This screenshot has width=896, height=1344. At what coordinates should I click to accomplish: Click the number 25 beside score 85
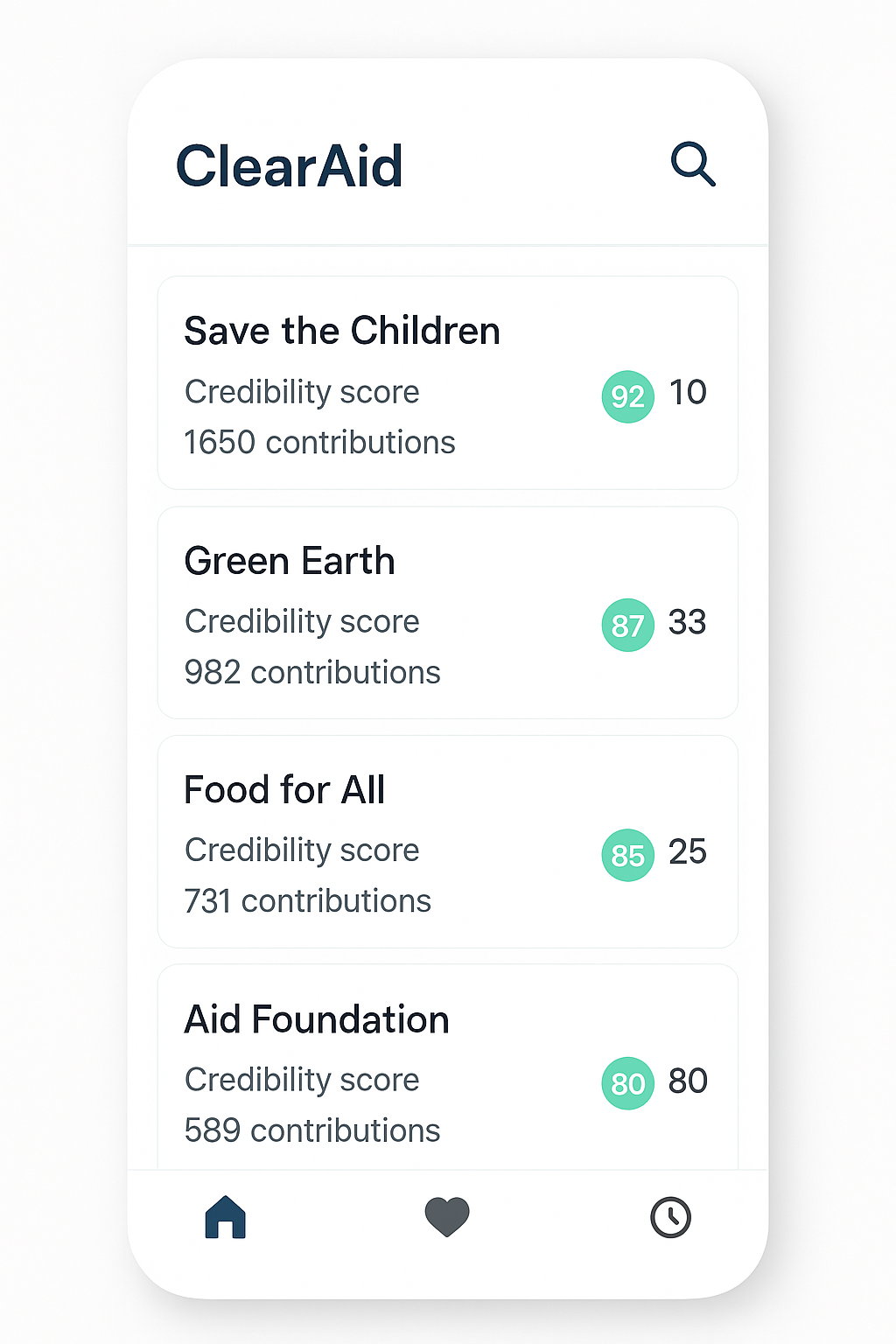click(688, 851)
